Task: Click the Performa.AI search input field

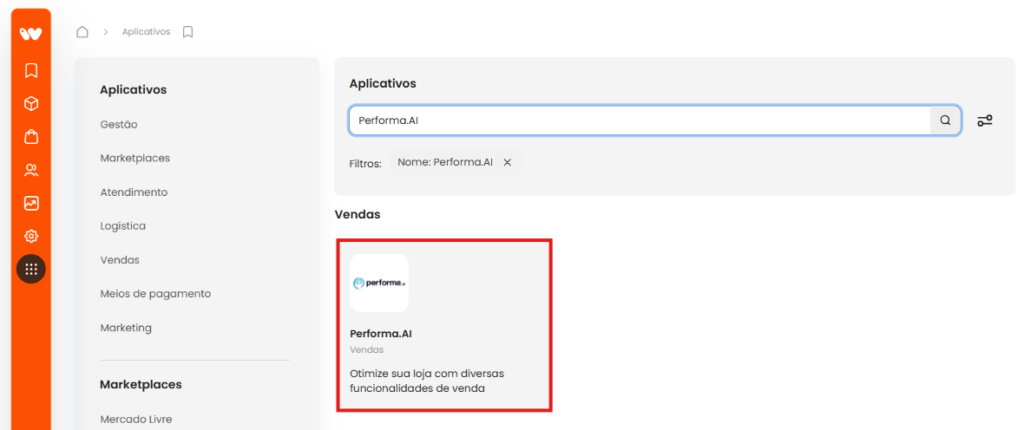Action: pyautogui.click(x=639, y=120)
